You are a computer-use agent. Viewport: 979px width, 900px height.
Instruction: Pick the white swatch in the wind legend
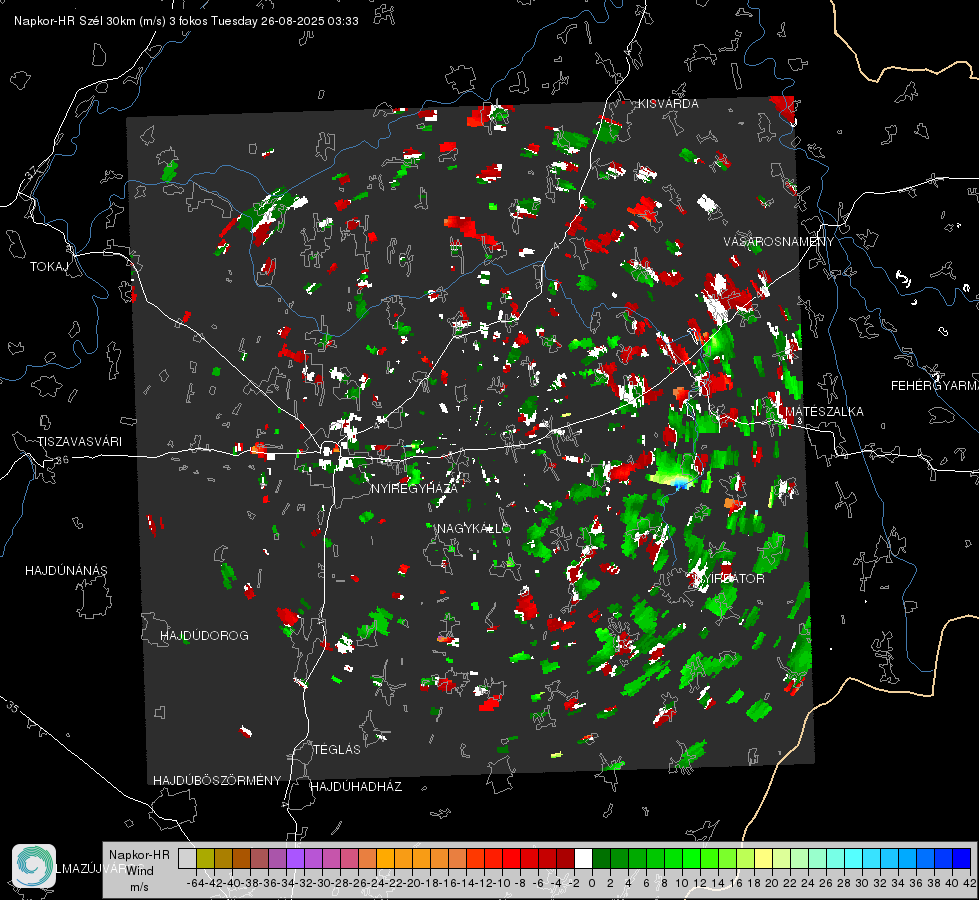click(x=583, y=858)
